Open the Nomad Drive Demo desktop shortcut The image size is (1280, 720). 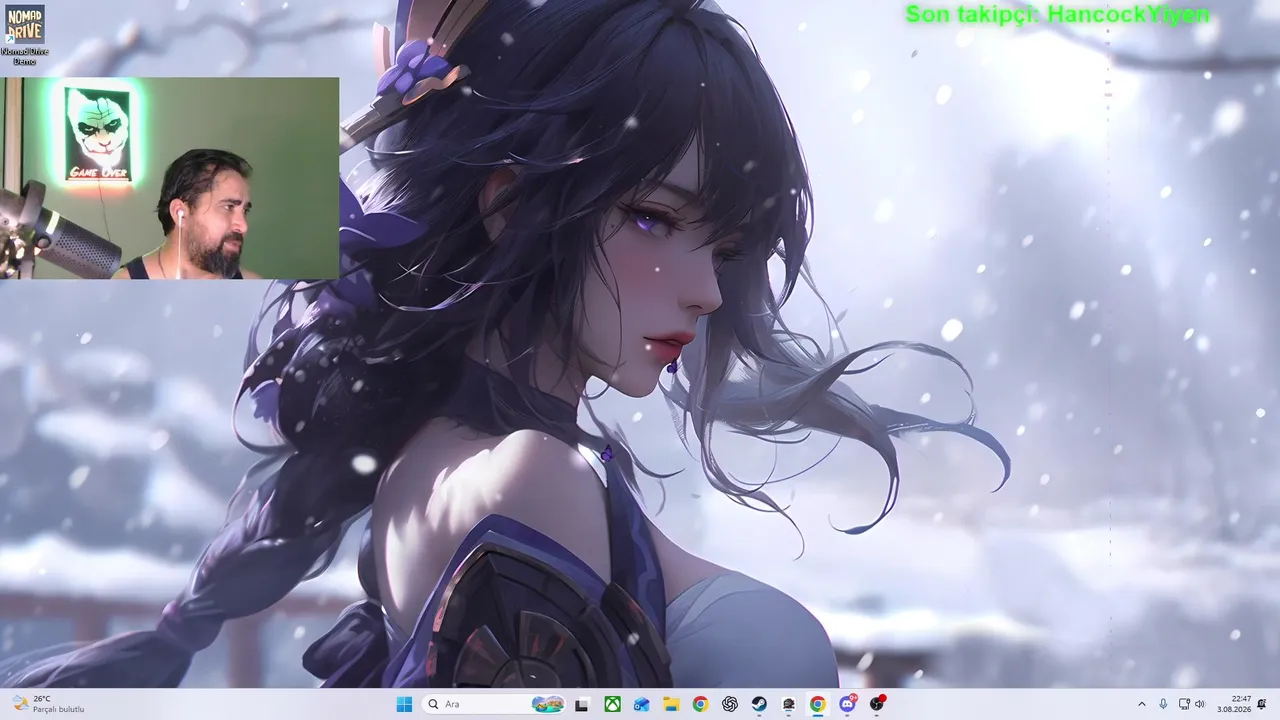tap(24, 35)
